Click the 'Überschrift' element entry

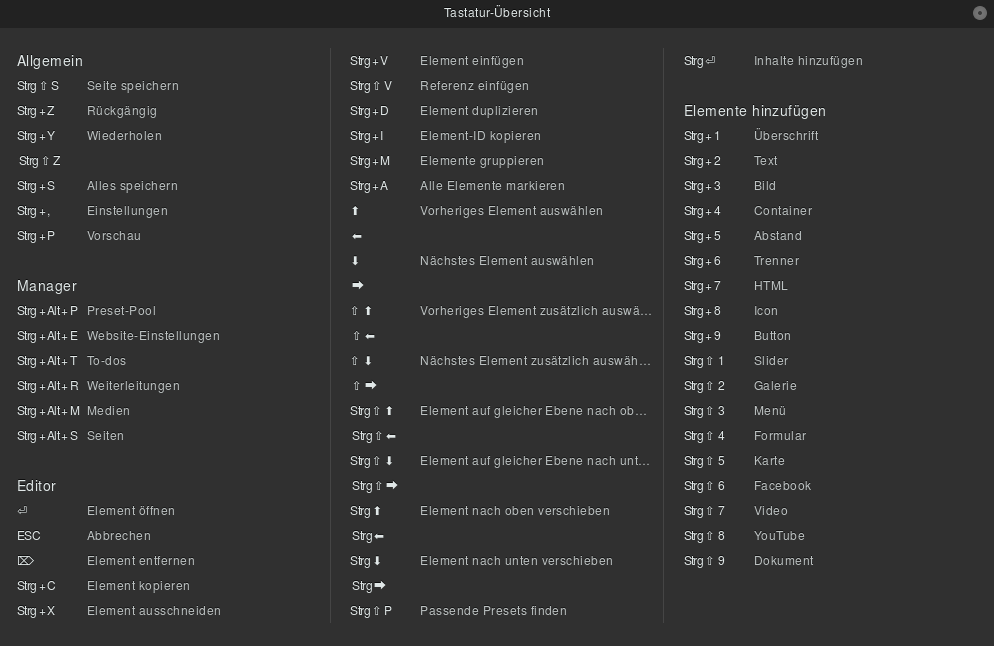click(x=786, y=136)
